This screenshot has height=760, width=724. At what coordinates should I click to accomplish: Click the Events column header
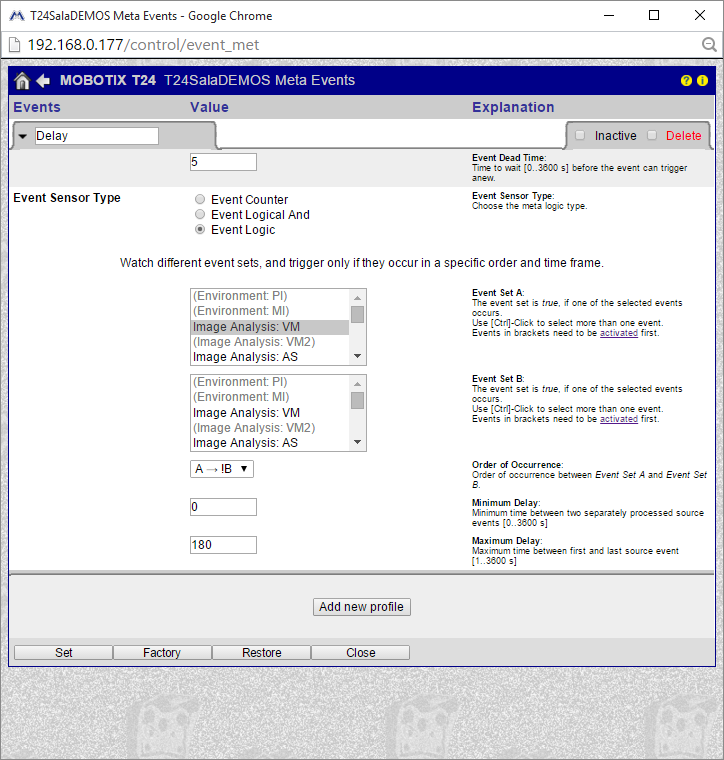click(37, 107)
